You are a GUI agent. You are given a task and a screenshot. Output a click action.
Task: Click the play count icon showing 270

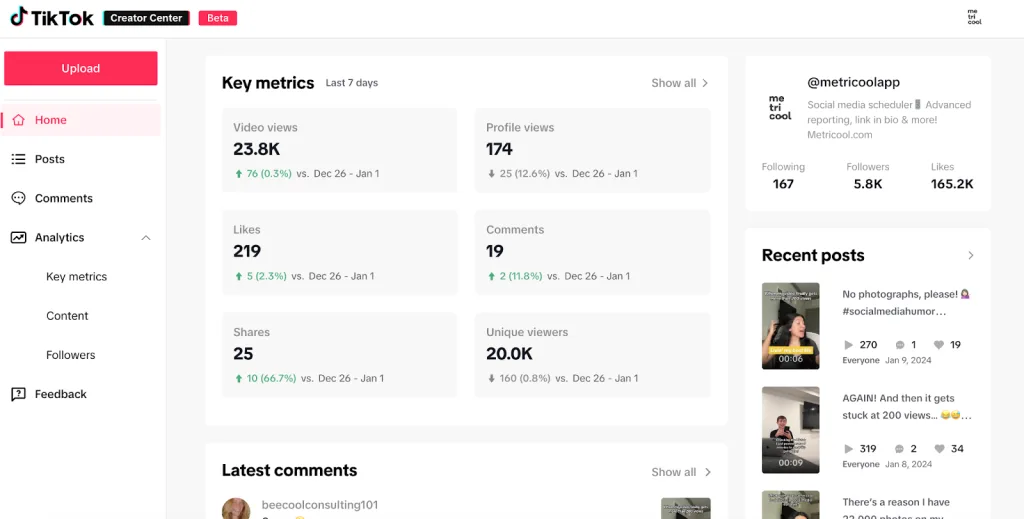[848, 345]
